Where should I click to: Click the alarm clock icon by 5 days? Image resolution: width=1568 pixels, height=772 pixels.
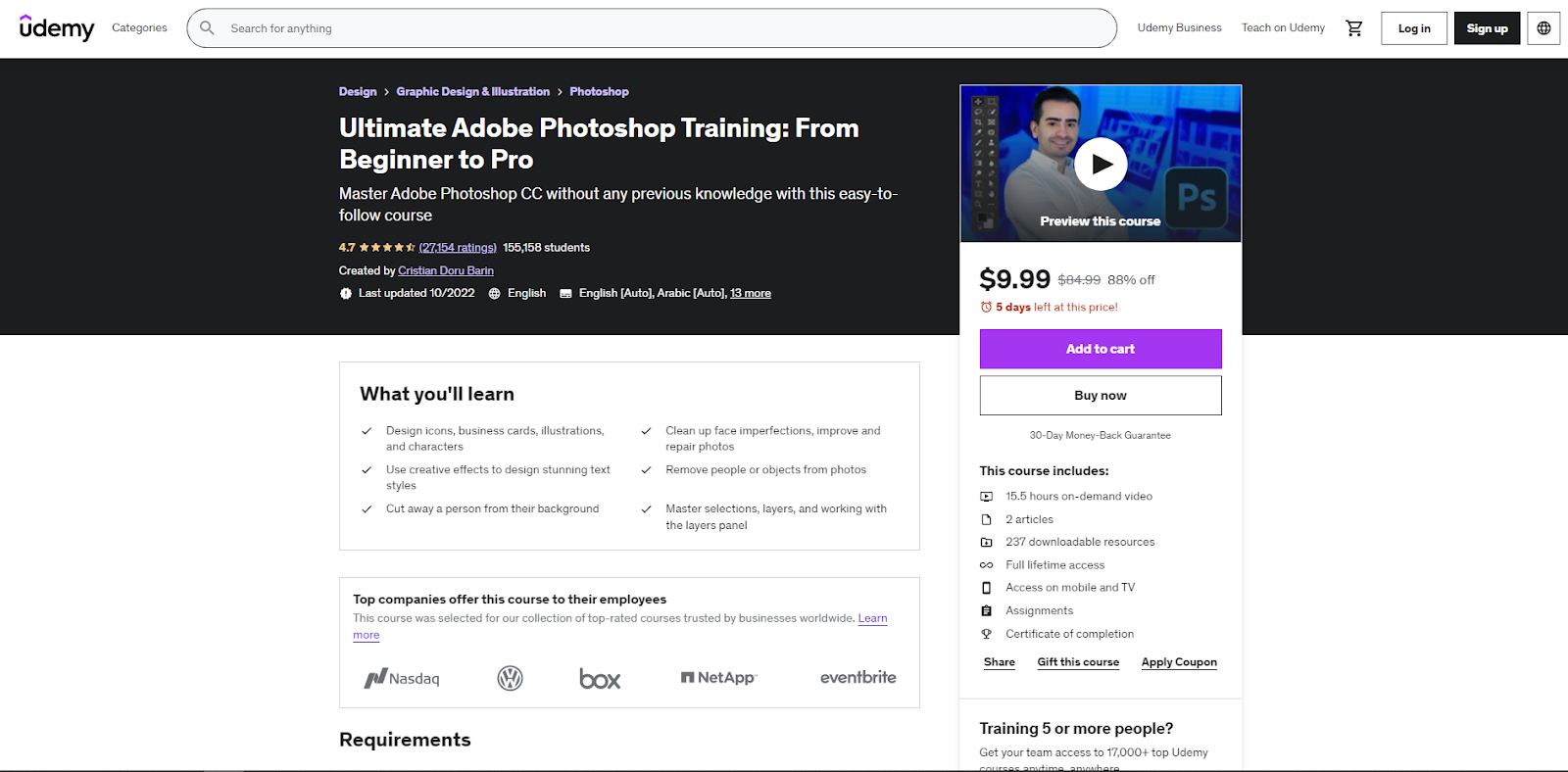pos(986,308)
